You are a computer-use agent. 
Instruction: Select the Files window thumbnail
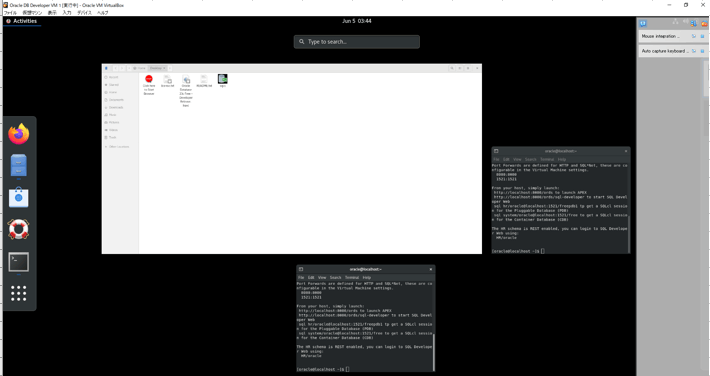pos(292,159)
